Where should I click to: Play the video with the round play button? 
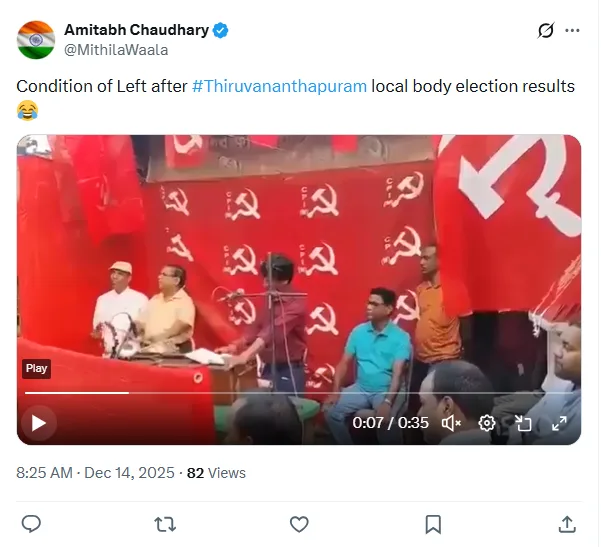pyautogui.click(x=39, y=423)
